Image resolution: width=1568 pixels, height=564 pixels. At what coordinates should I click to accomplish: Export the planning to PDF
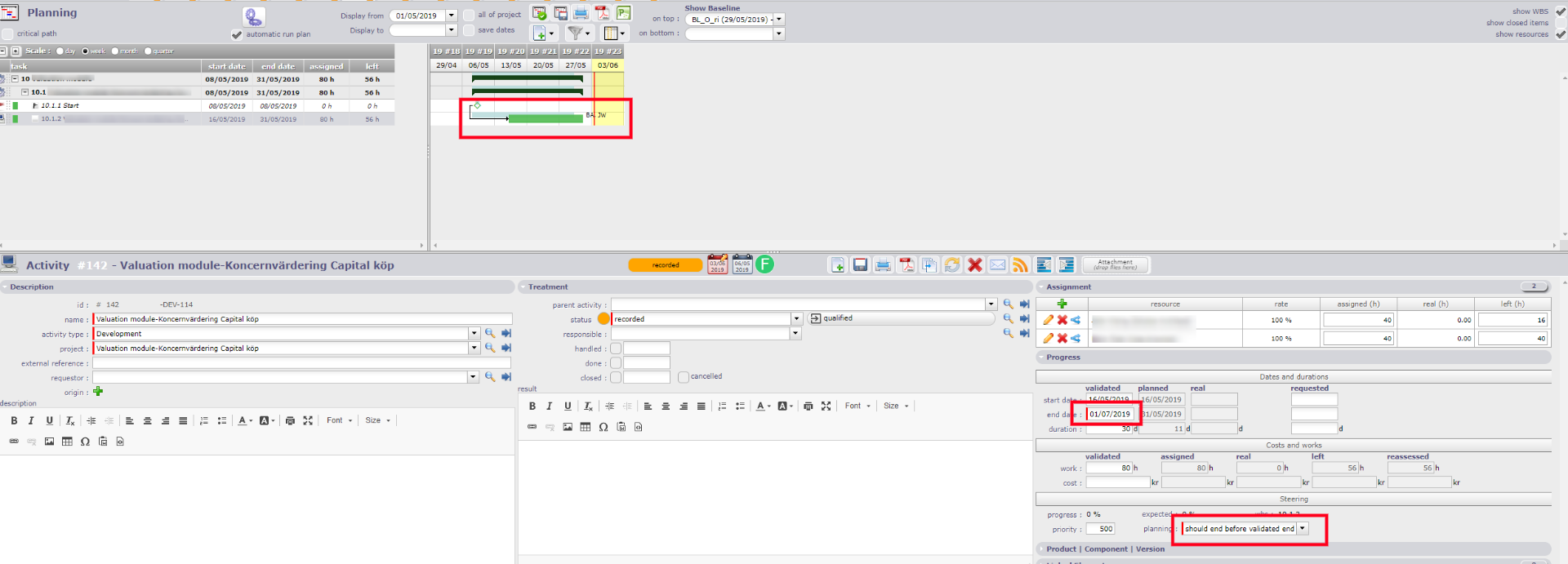(x=602, y=13)
